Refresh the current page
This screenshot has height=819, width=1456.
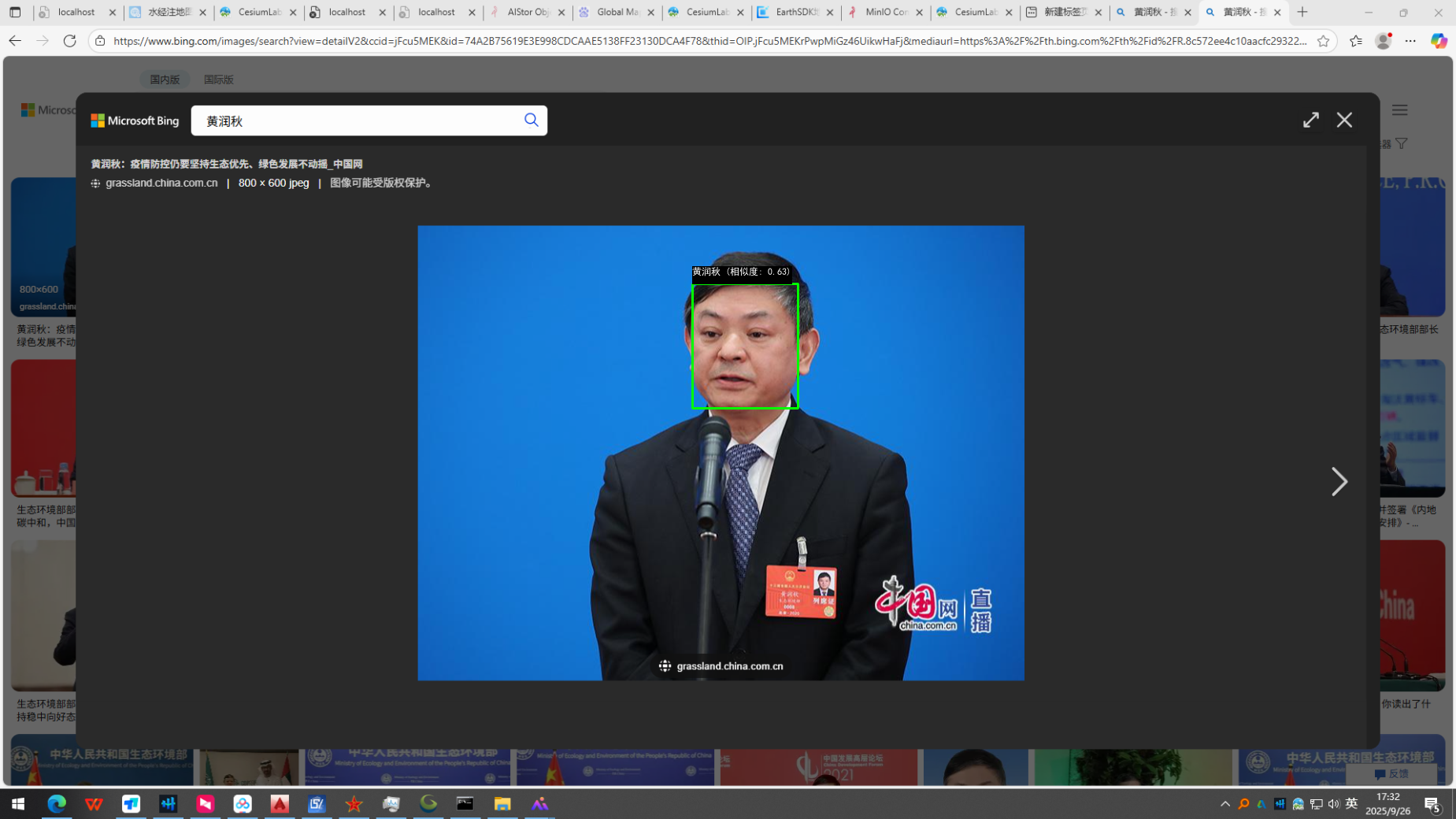pyautogui.click(x=69, y=41)
